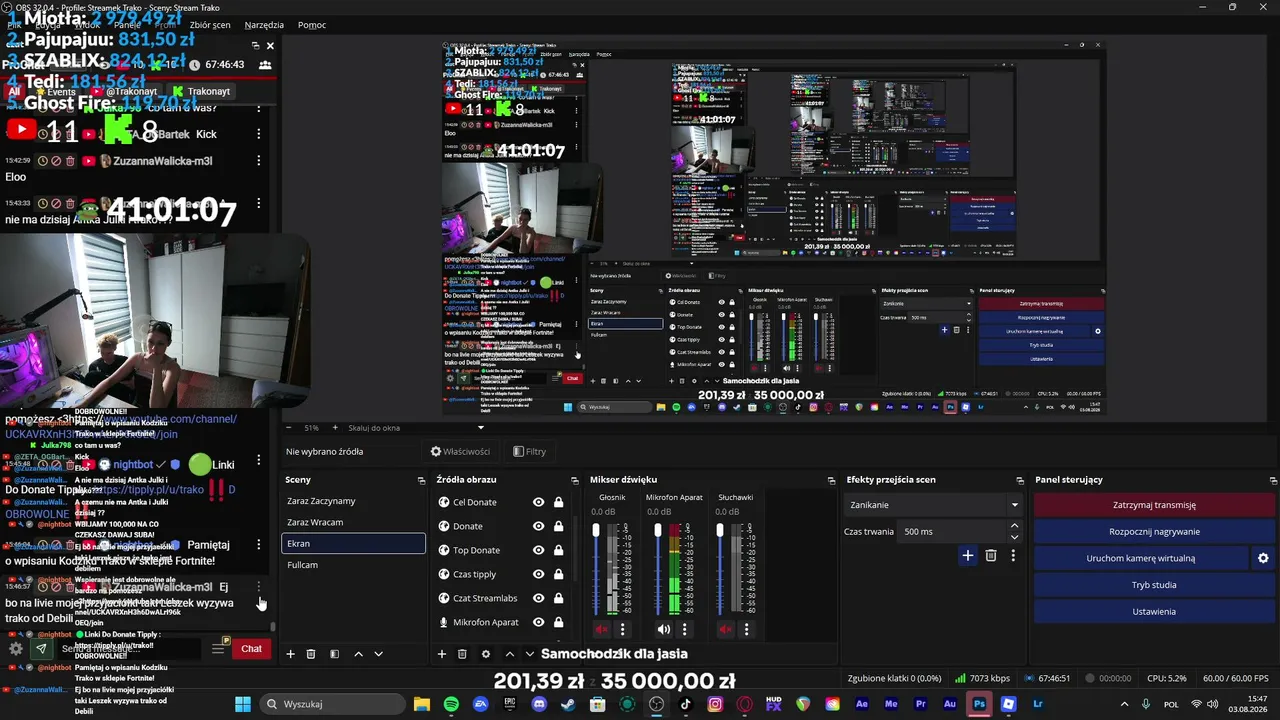Enable Tryb studia mode

pos(1154,585)
